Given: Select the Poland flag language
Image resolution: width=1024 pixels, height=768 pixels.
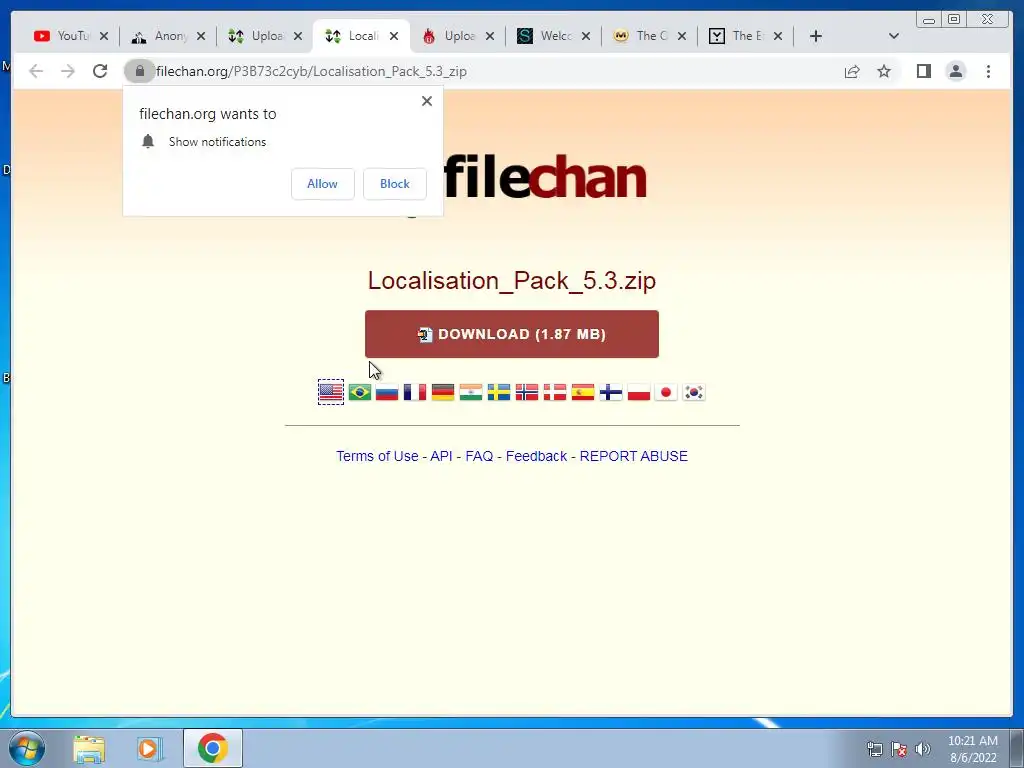Looking at the screenshot, I should point(639,392).
